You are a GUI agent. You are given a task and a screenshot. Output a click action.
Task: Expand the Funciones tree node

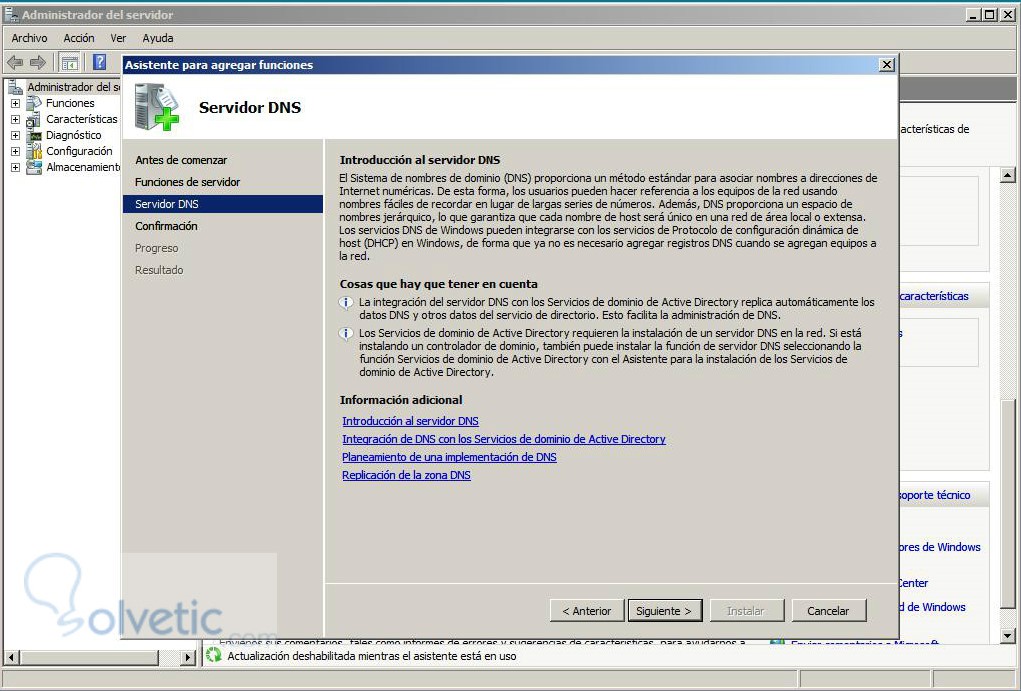[x=15, y=103]
